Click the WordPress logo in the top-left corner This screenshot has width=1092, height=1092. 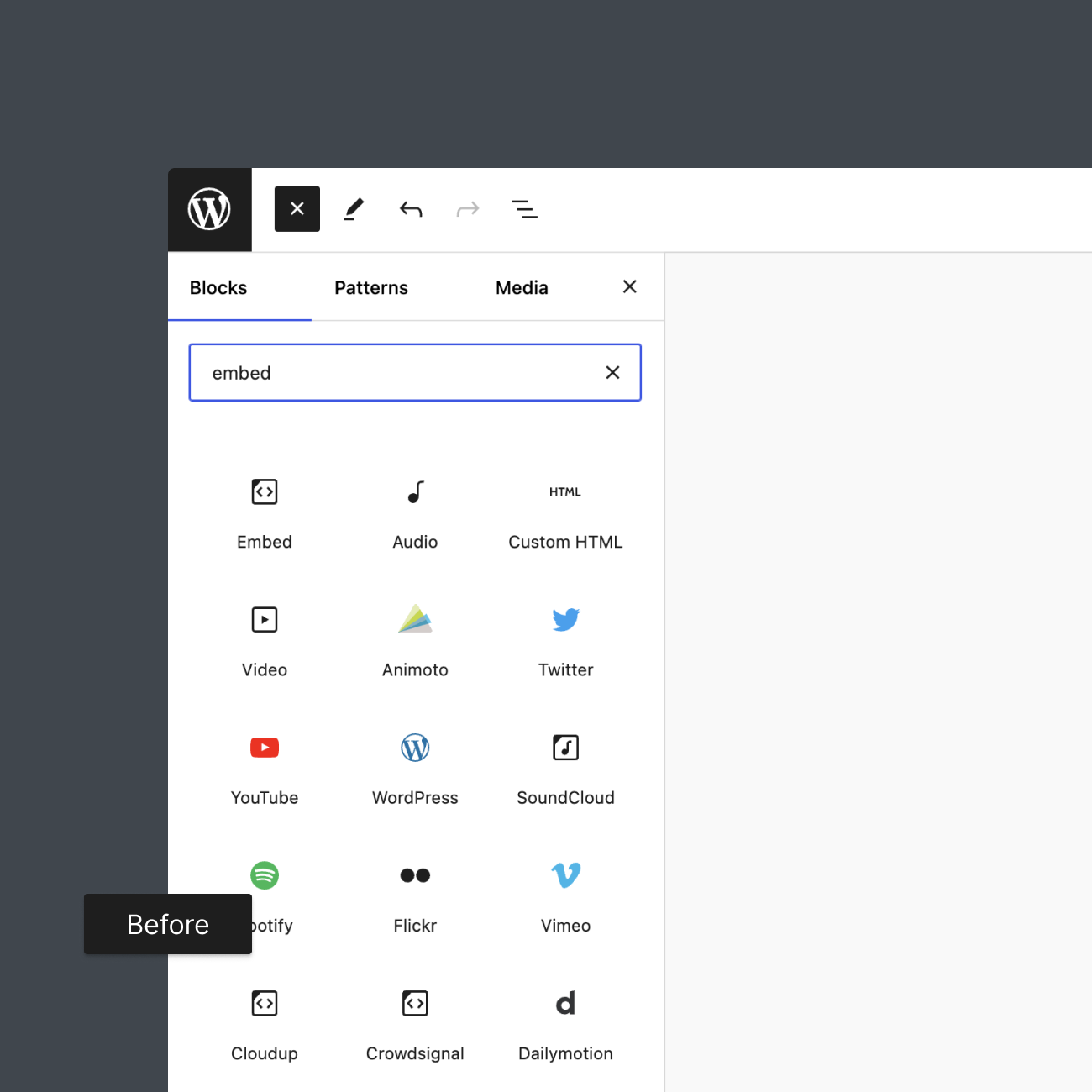(x=209, y=209)
